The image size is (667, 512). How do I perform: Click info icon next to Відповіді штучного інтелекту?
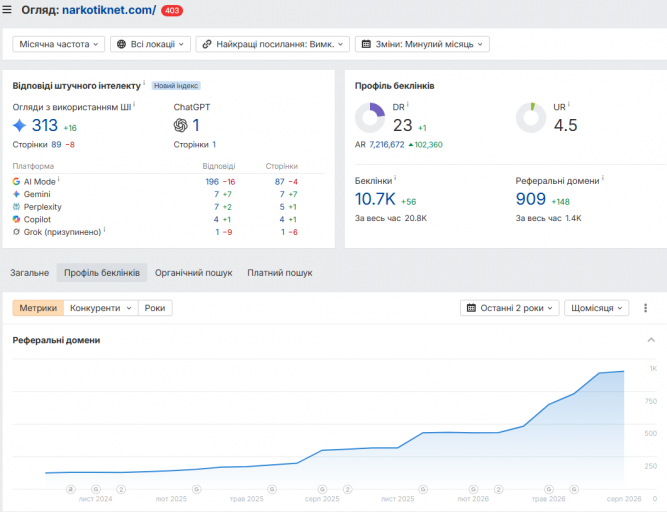click(144, 83)
